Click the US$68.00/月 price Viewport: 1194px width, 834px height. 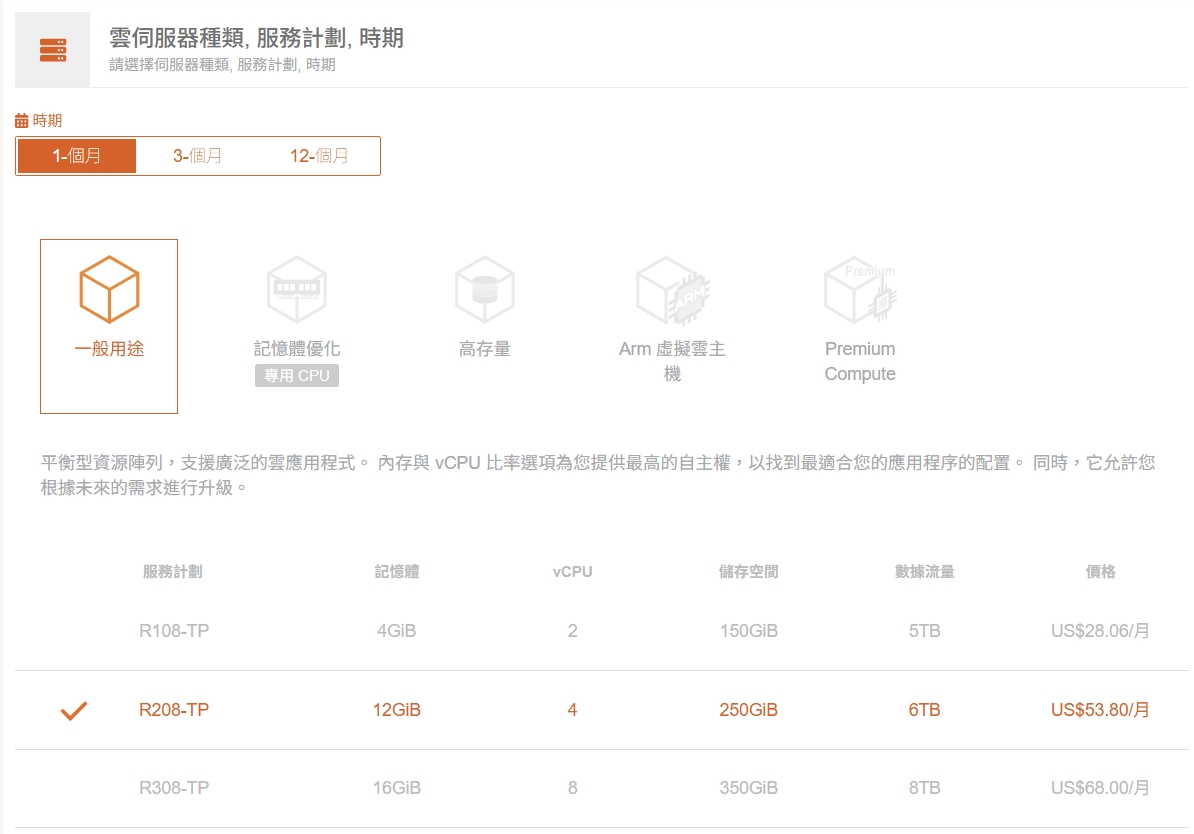click(x=1100, y=788)
